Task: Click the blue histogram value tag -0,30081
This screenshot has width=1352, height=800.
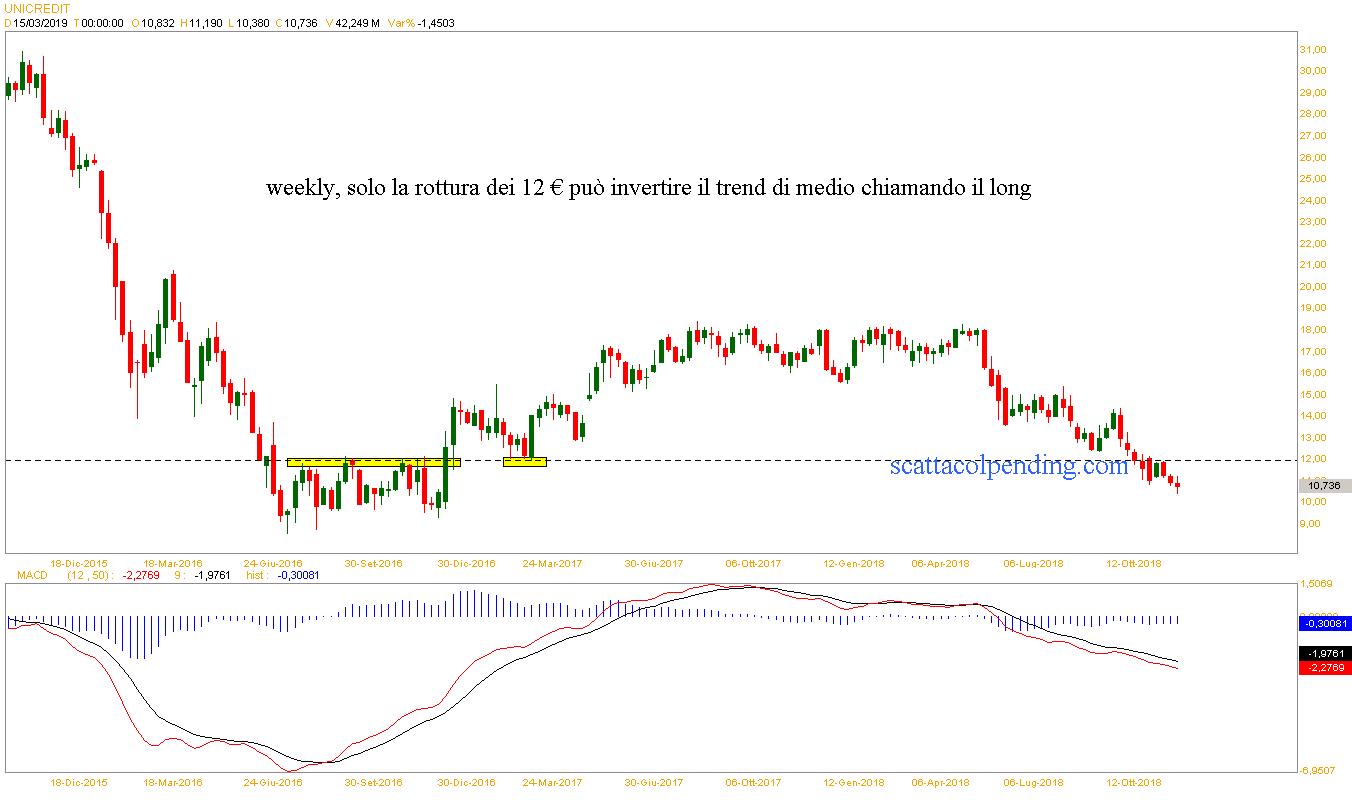Action: (1323, 623)
